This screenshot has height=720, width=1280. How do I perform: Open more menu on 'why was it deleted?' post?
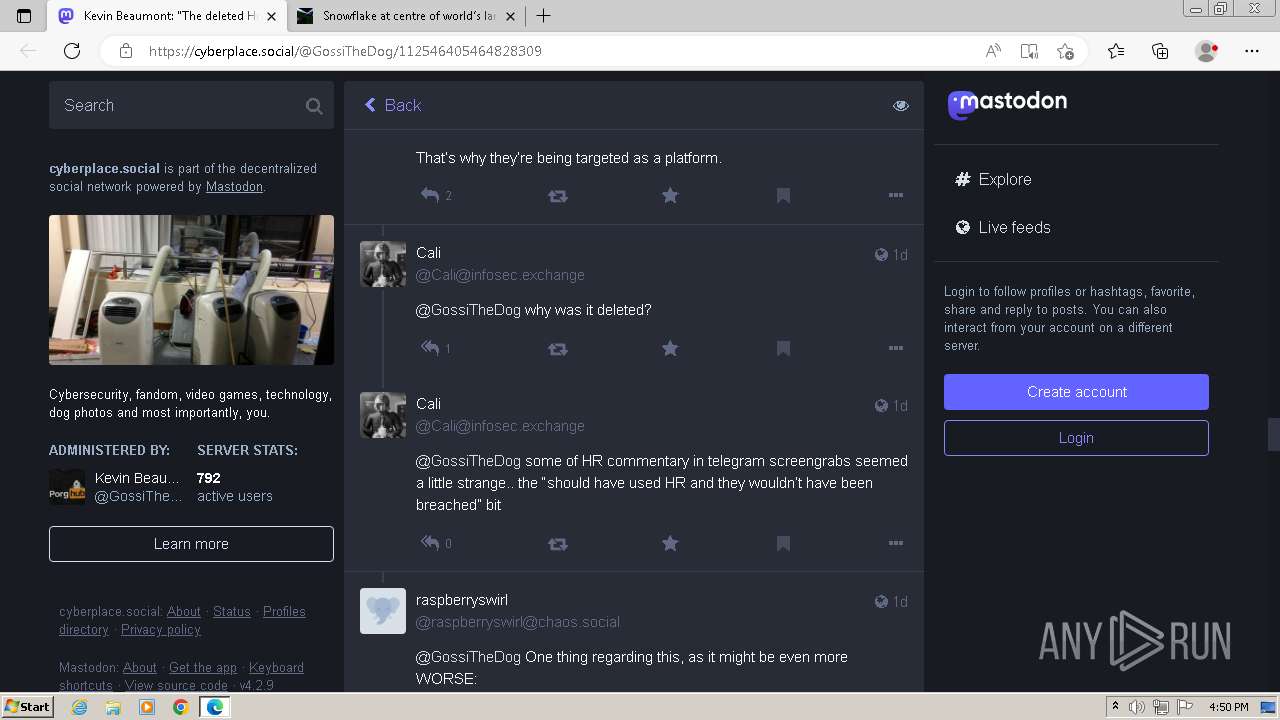tap(896, 348)
